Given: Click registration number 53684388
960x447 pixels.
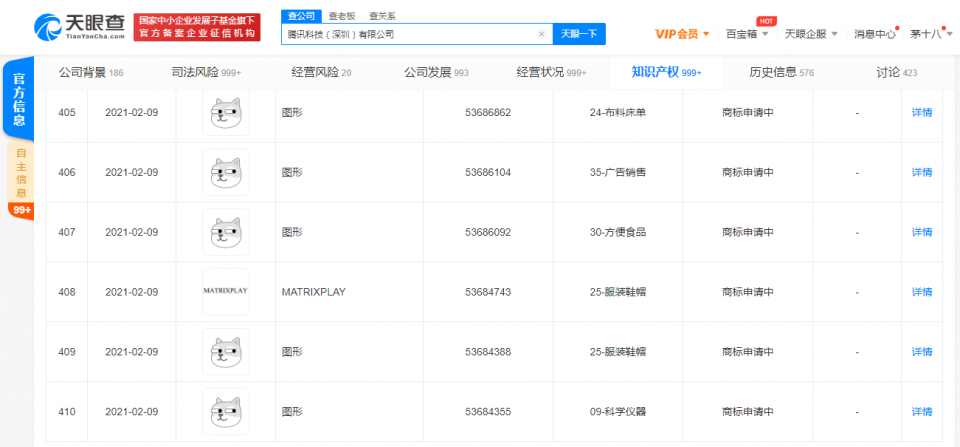Looking at the screenshot, I should pyautogui.click(x=487, y=351).
